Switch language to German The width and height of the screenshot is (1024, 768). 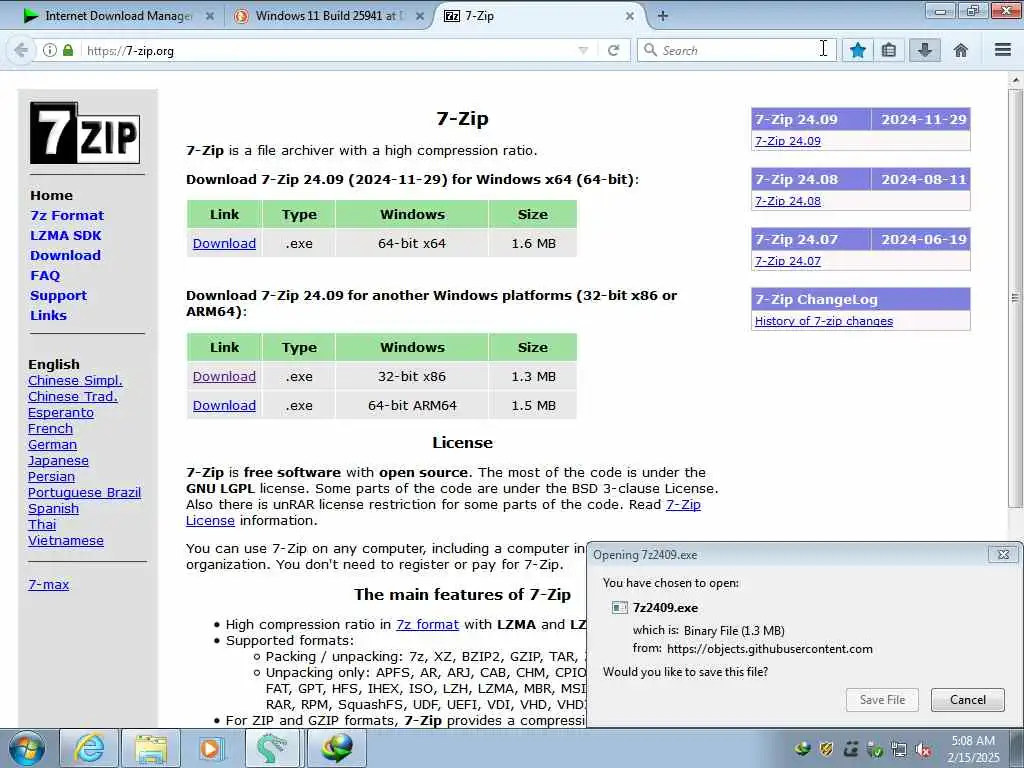[x=52, y=445]
